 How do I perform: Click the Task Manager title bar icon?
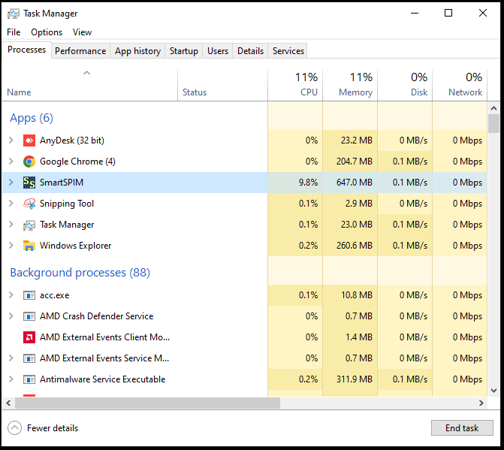pos(13,14)
